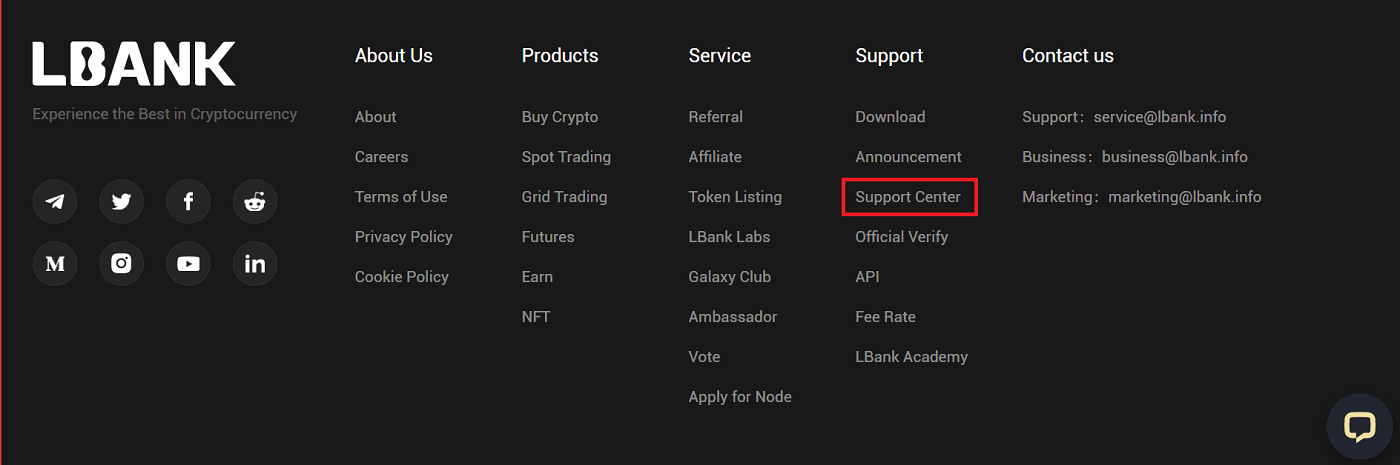Go to Spot Trading page

tap(566, 157)
